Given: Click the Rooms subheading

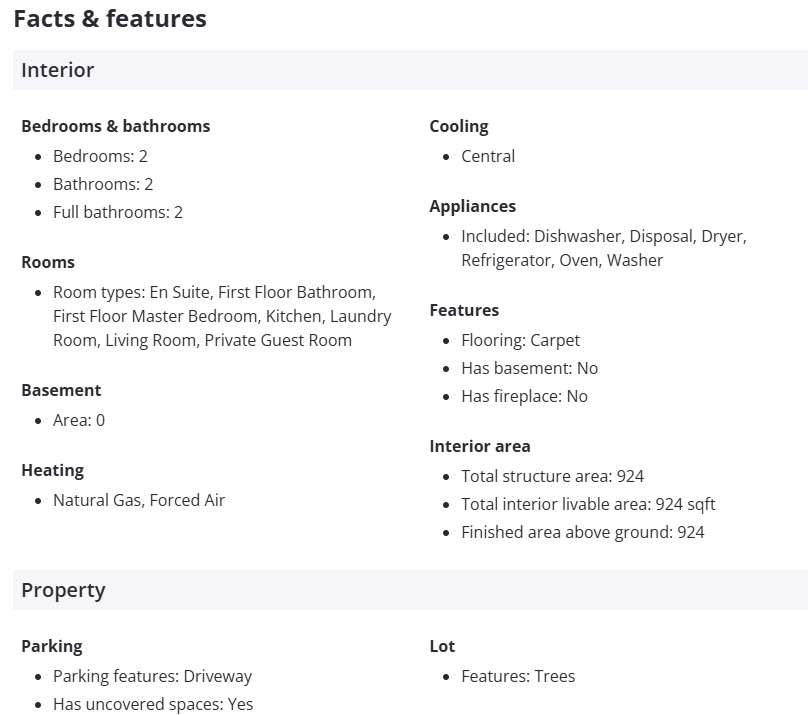Looking at the screenshot, I should [48, 262].
